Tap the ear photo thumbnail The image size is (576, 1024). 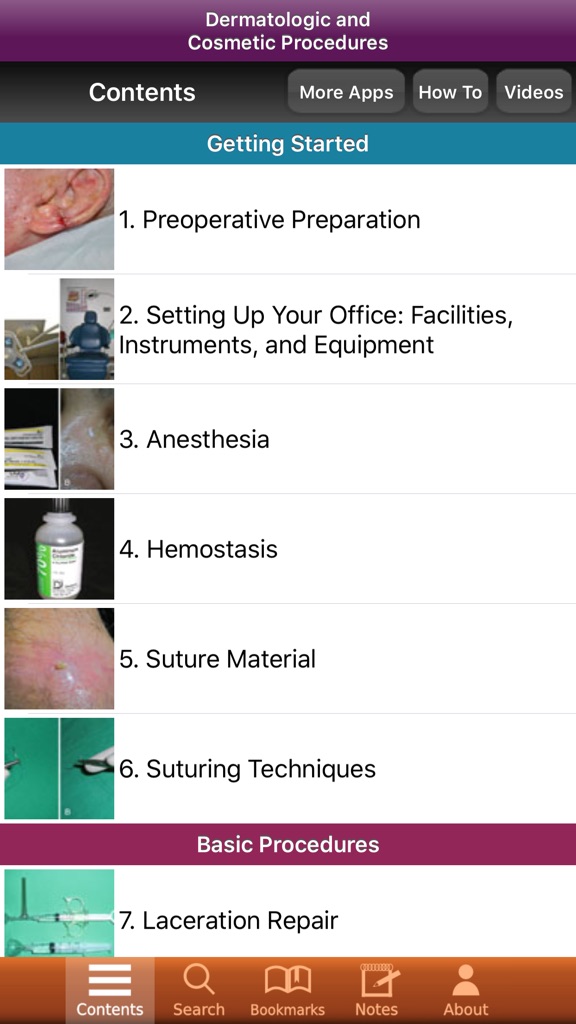pos(59,218)
